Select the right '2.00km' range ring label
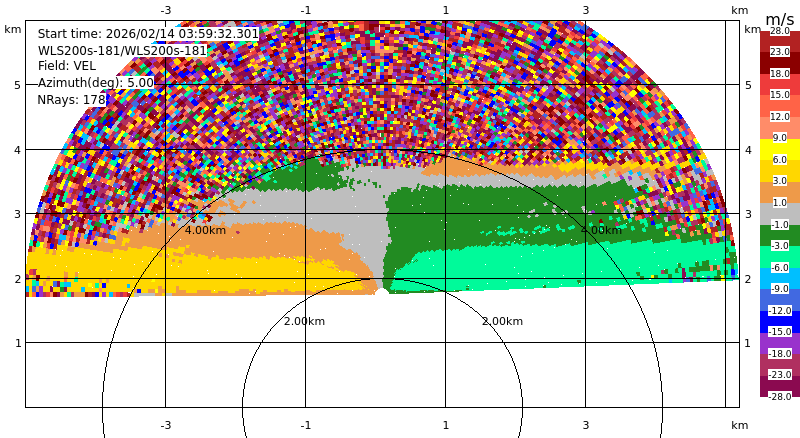 pyautogui.click(x=503, y=322)
